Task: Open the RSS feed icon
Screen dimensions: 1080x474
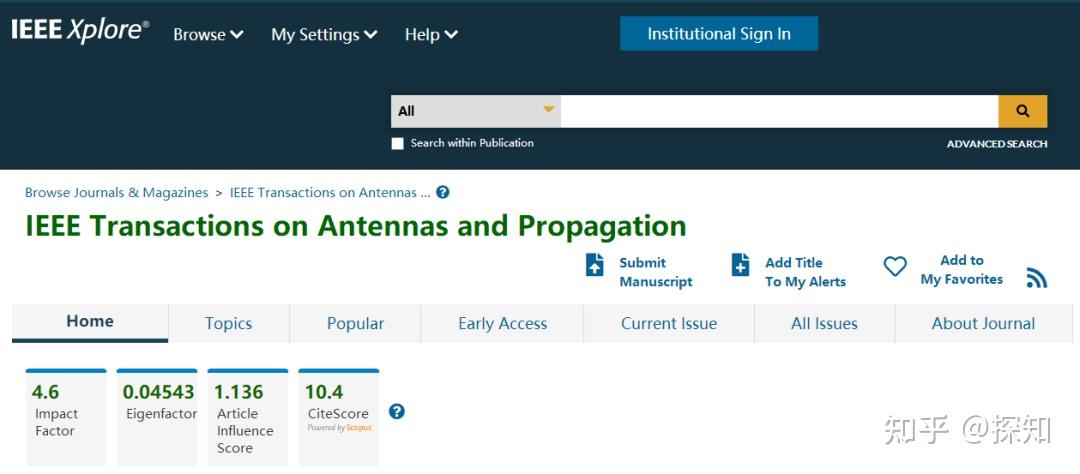Action: 1037,279
